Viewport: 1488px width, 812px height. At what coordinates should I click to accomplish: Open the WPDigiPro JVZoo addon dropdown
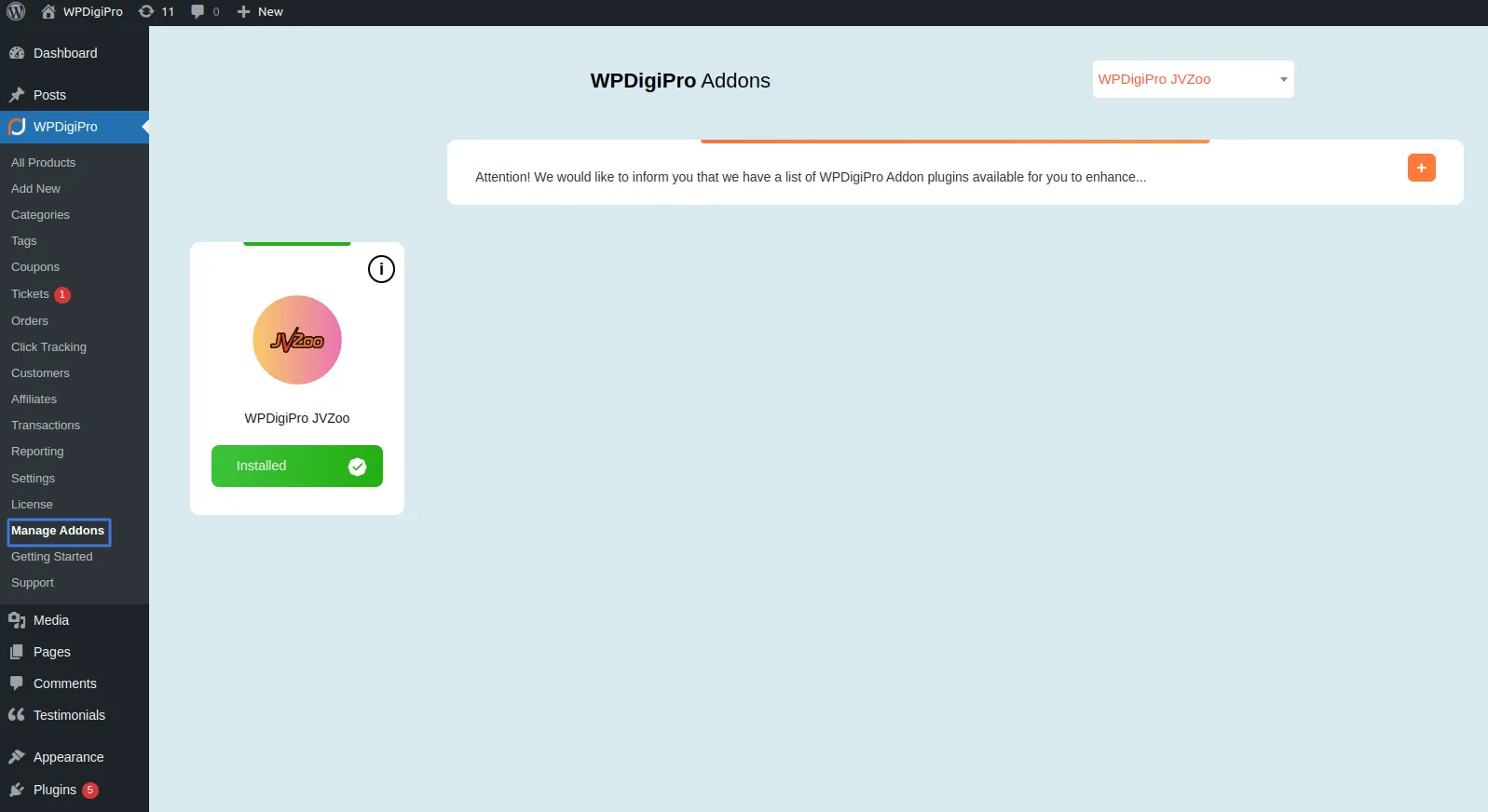(x=1193, y=79)
